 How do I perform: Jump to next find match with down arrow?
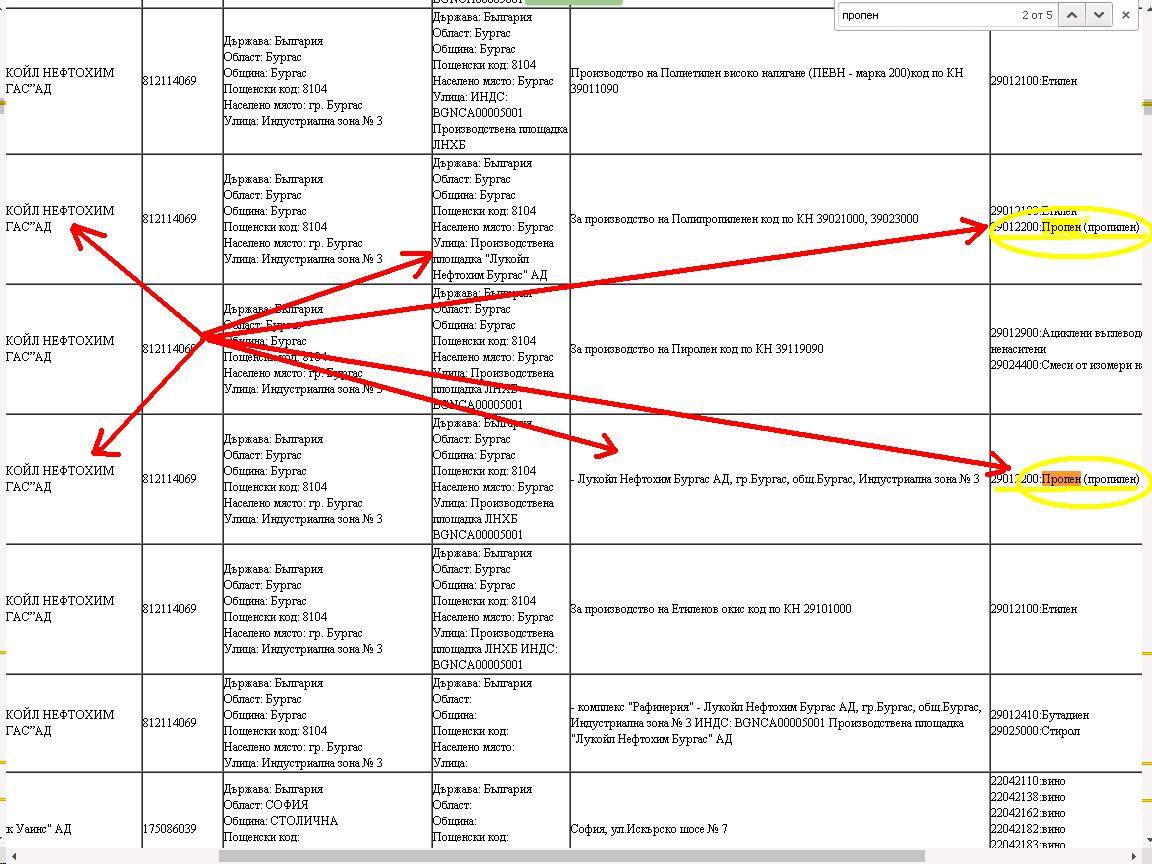point(1098,15)
